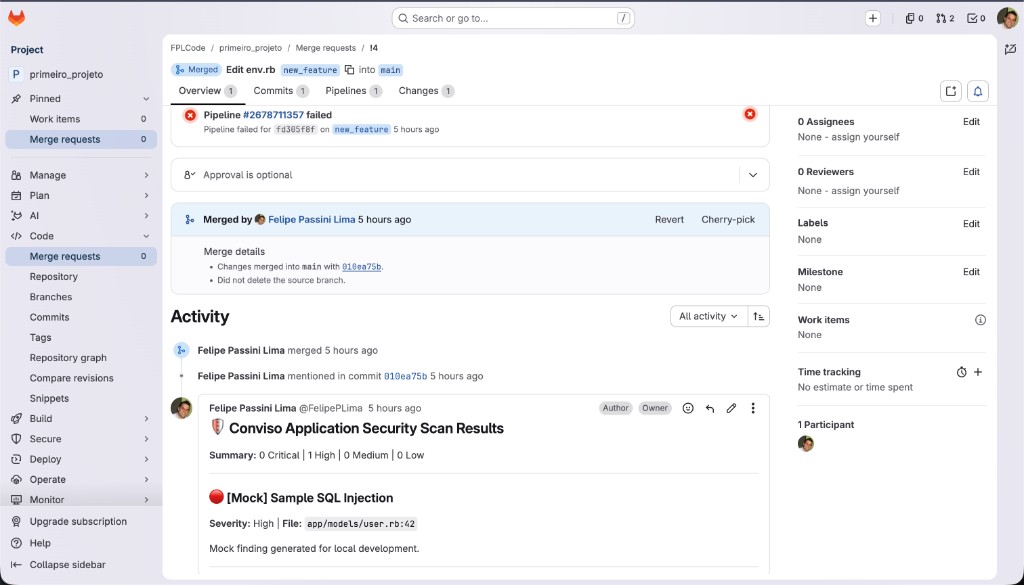This screenshot has width=1024, height=585.
Task: Click the failed pipeline status icon at right
Action: 750,114
